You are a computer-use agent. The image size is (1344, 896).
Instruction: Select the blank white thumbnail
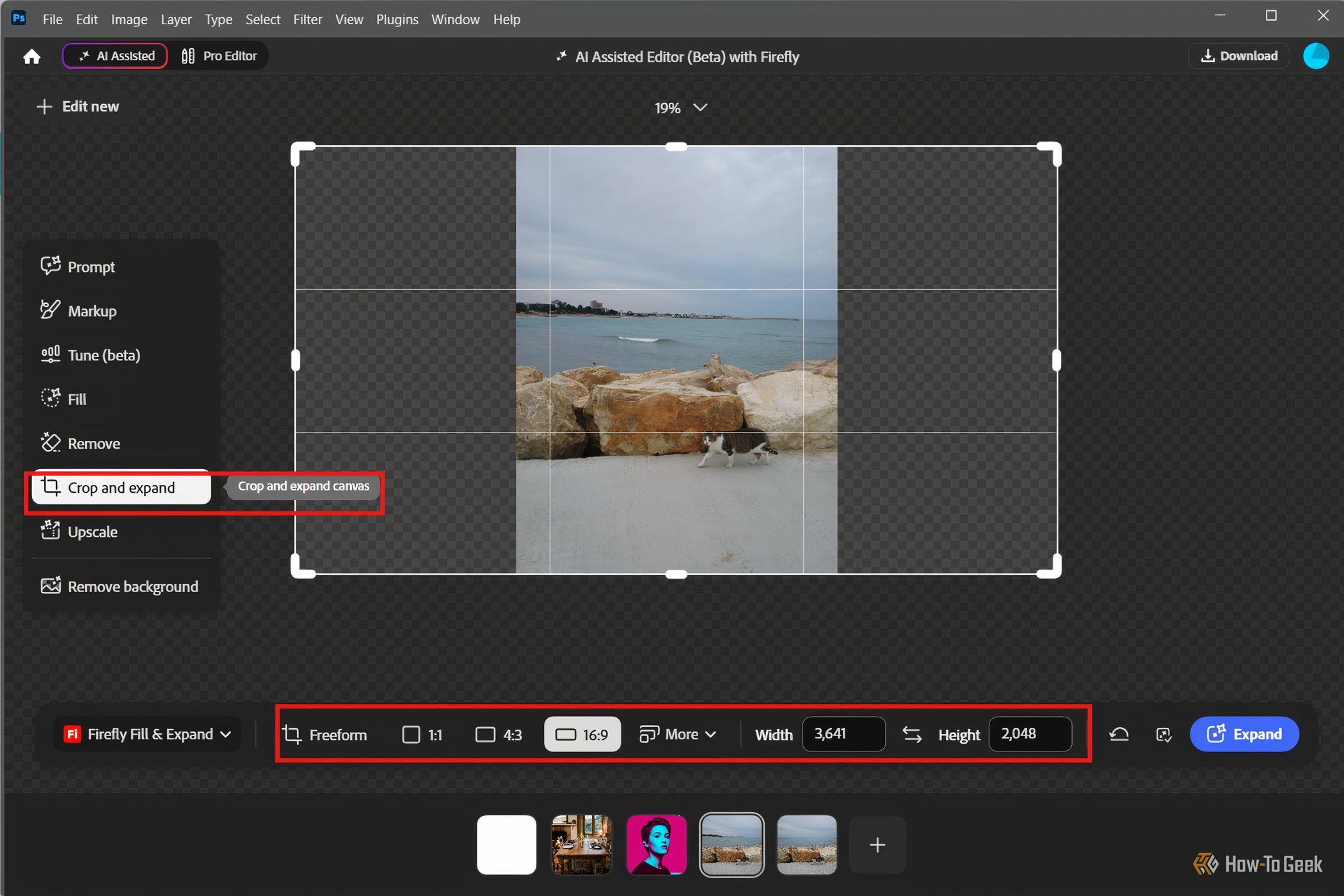click(506, 845)
